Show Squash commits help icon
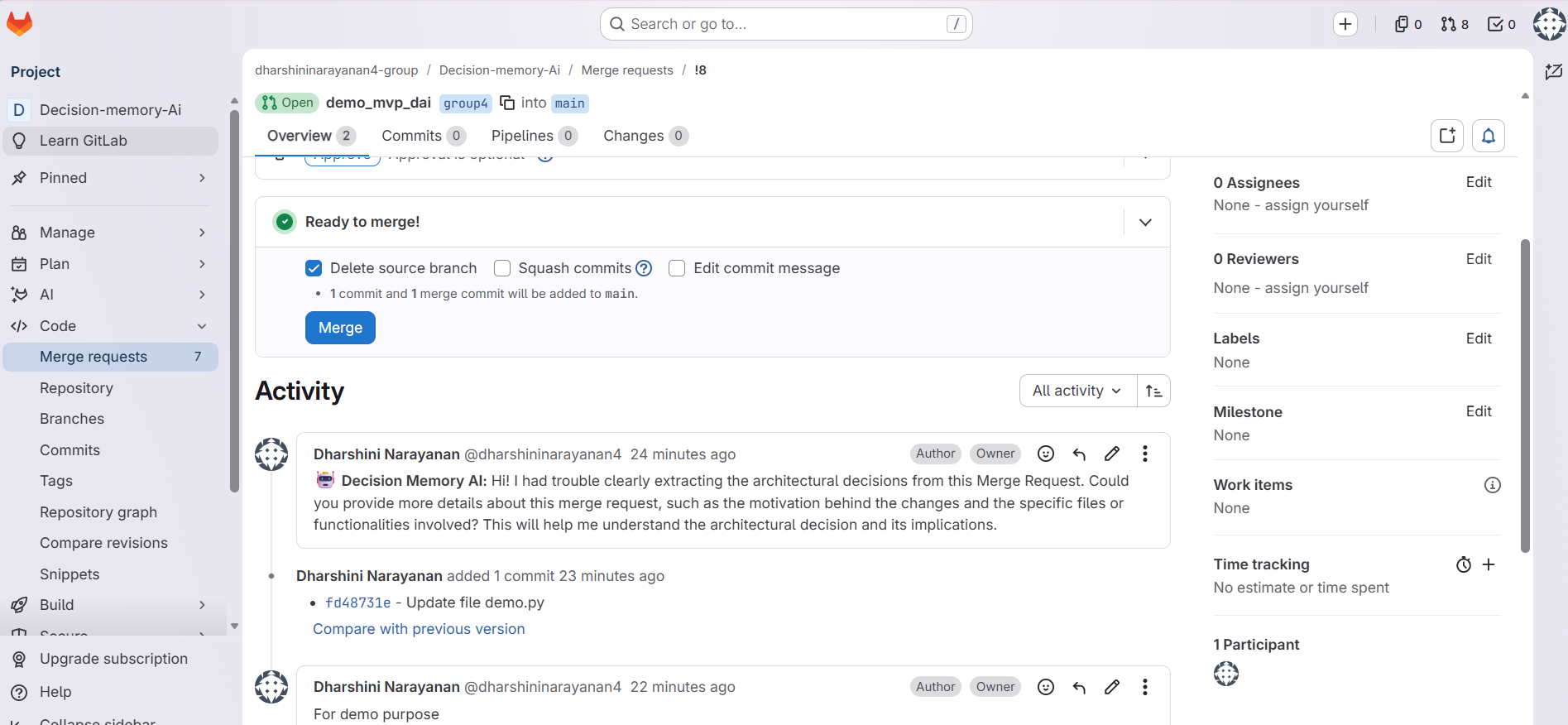This screenshot has height=725, width=1568. click(x=644, y=268)
